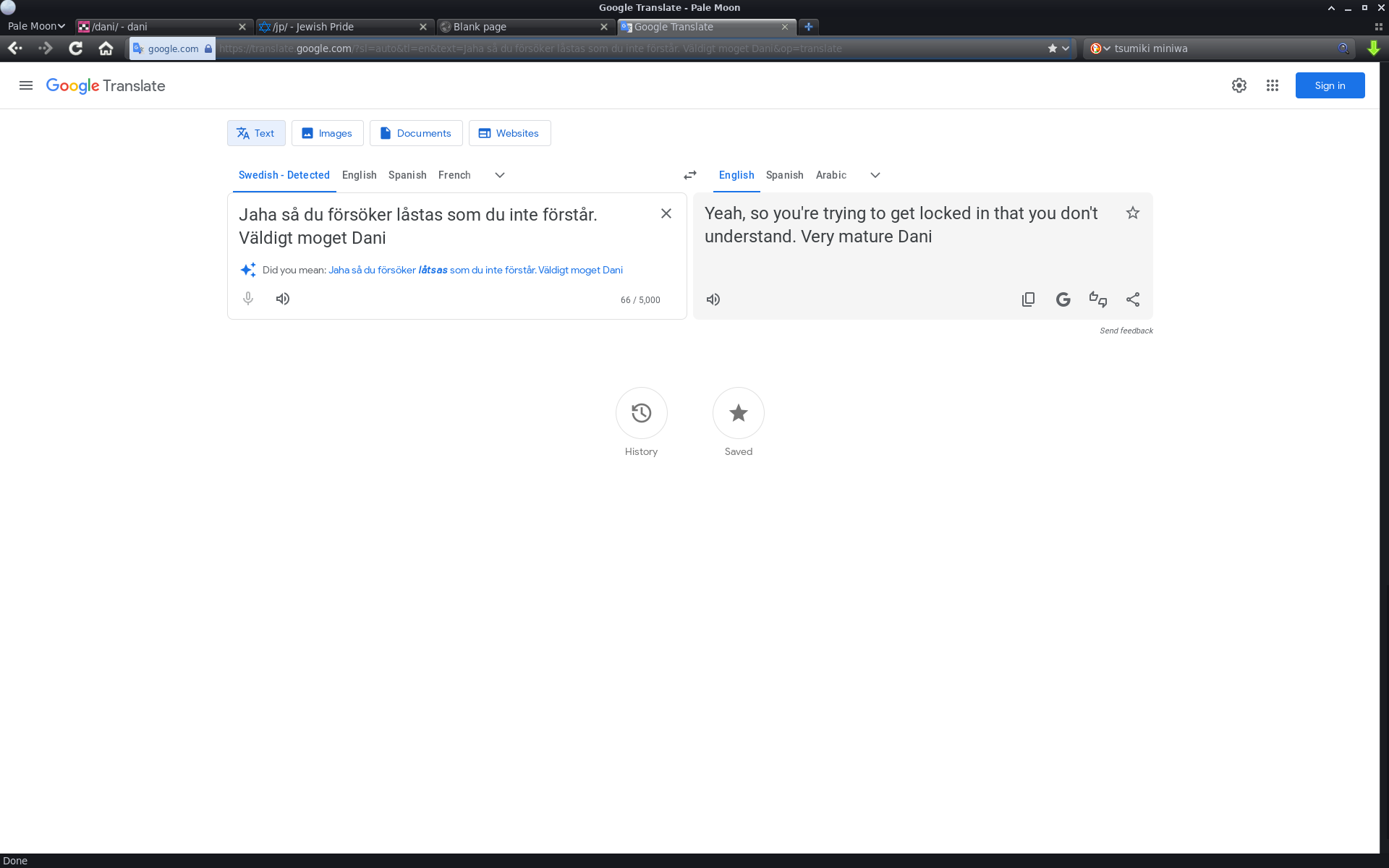Bookmark page with address bar star
The height and width of the screenshot is (868, 1389).
1053,48
